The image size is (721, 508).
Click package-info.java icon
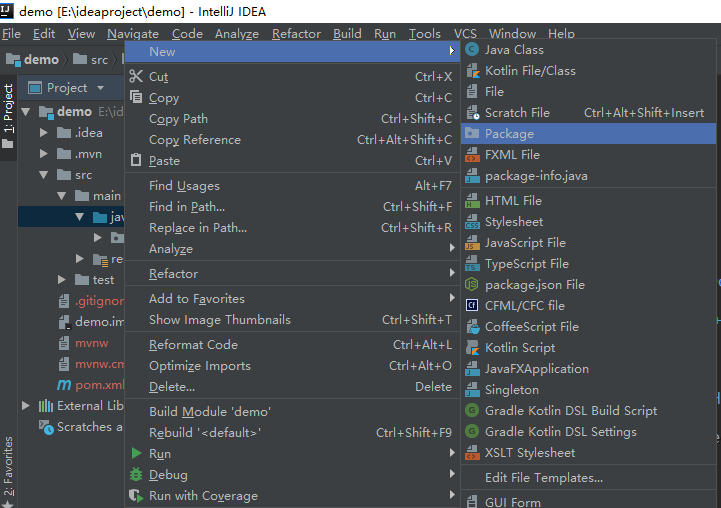[472, 176]
